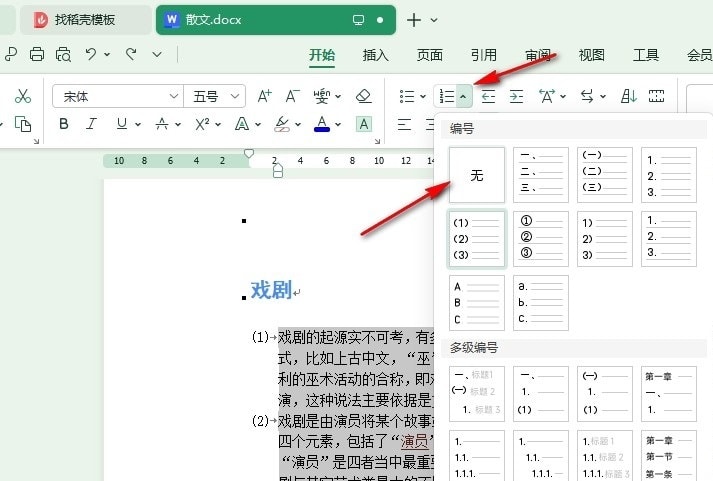Click the 戏剧 heading text
The height and width of the screenshot is (481, 713).
click(271, 290)
